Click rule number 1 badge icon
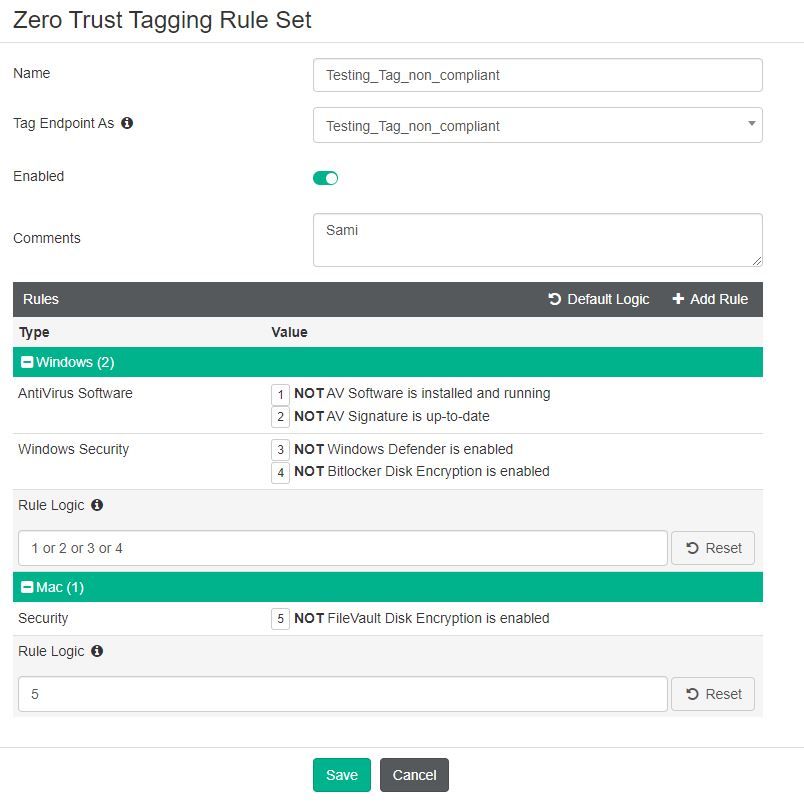 tap(281, 394)
